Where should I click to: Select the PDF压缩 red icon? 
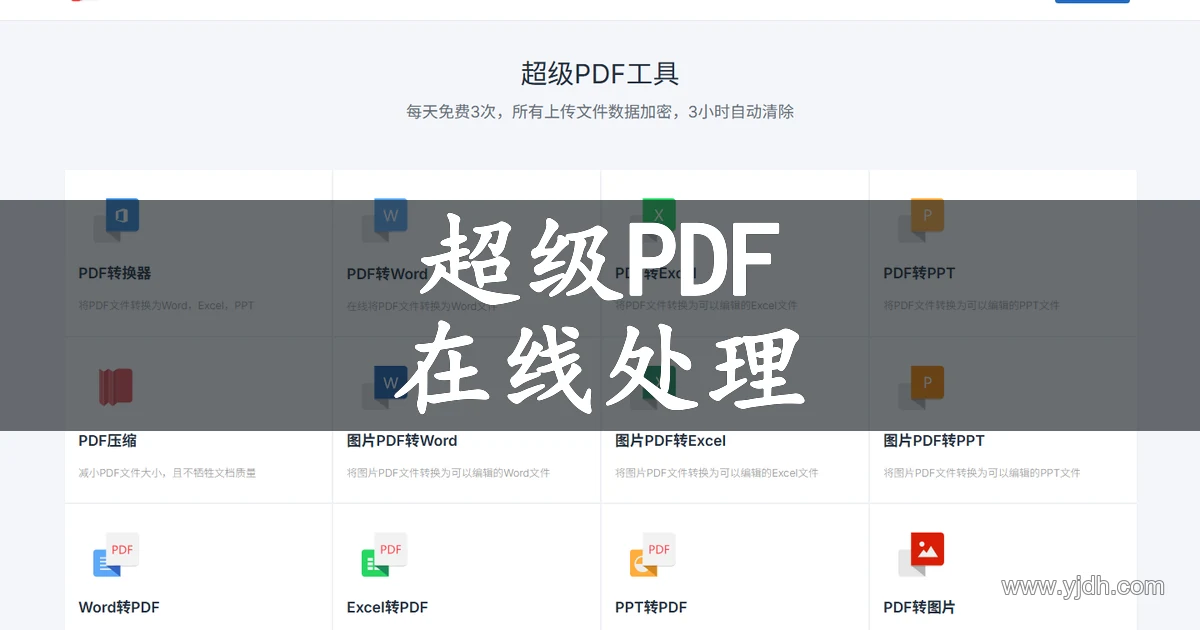pos(116,387)
